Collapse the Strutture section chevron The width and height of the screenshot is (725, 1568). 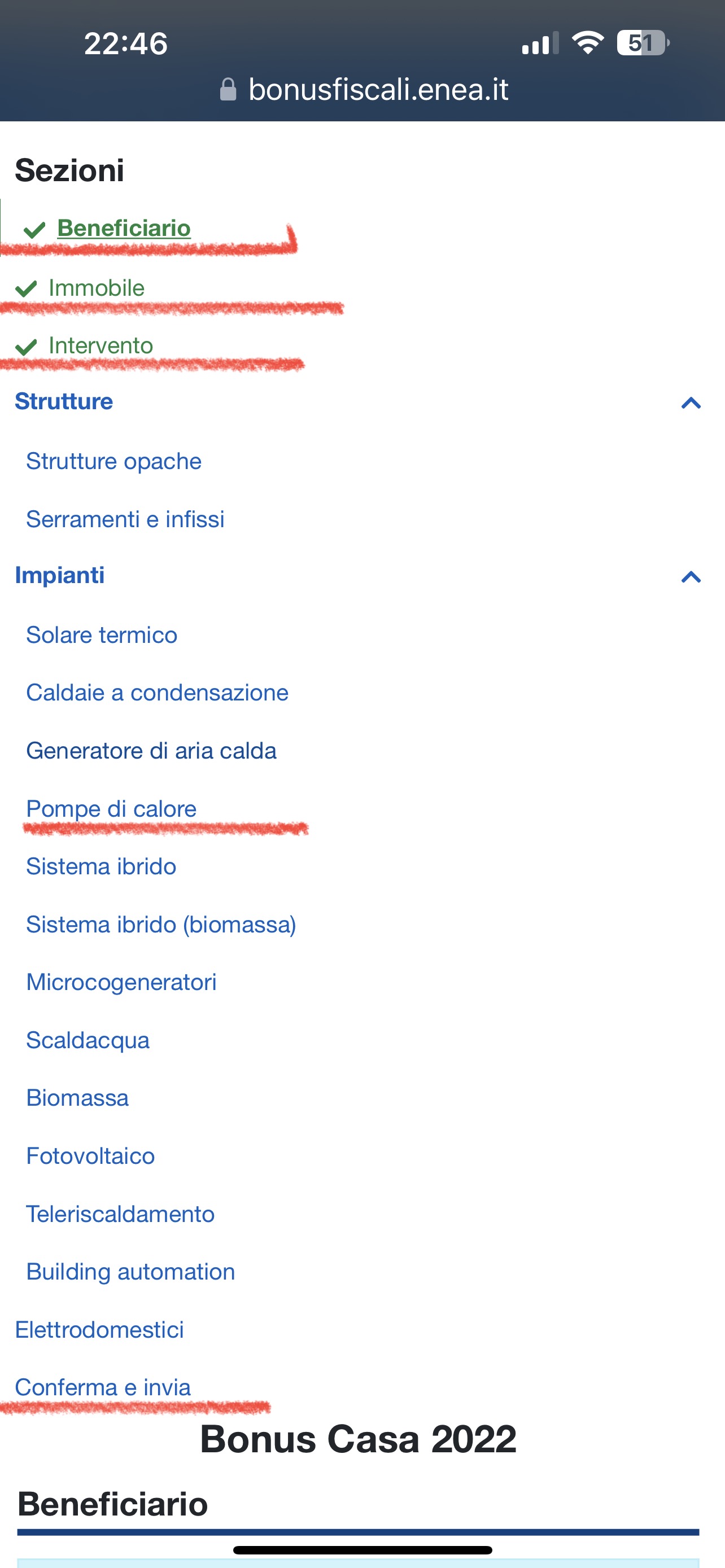691,402
